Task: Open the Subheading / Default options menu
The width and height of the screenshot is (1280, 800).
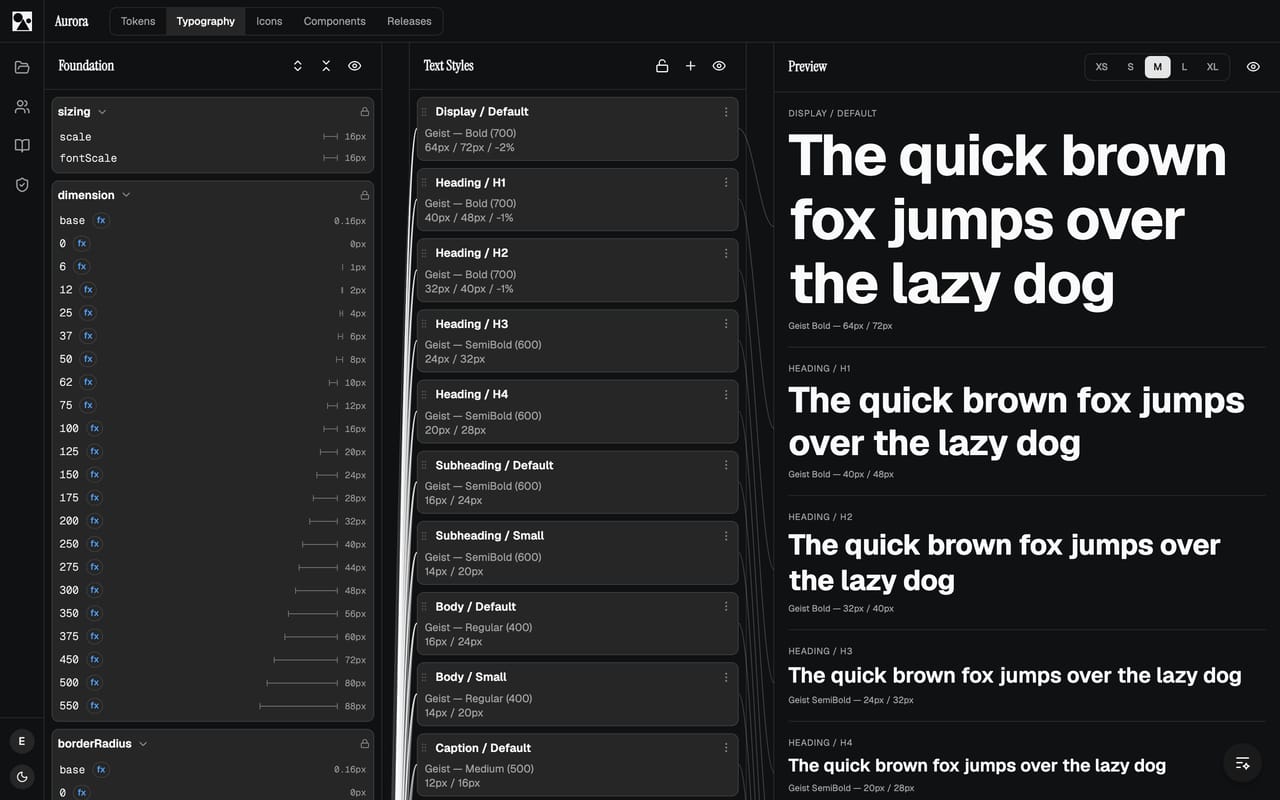Action: (x=726, y=465)
